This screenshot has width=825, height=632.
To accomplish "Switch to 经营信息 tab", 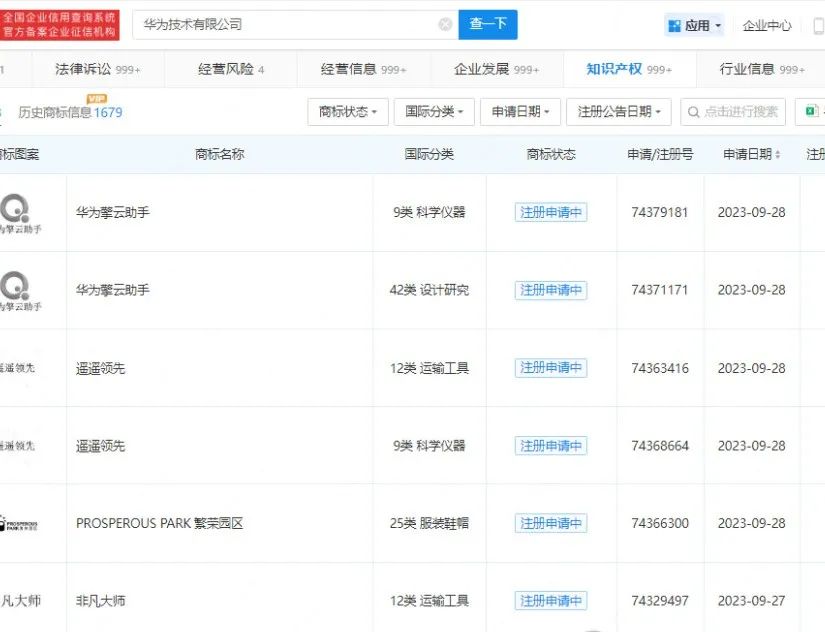I will [x=364, y=69].
